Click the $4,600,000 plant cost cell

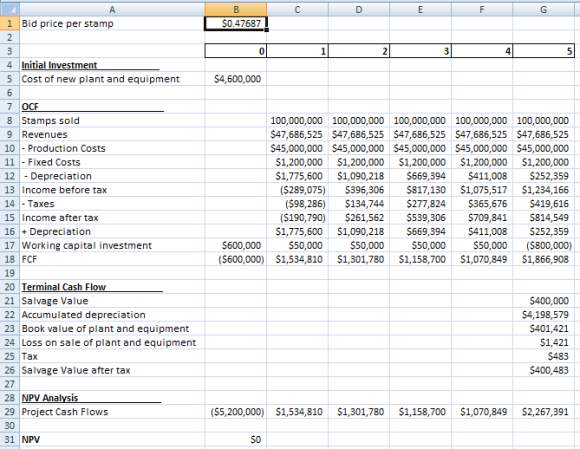pyautogui.click(x=236, y=79)
